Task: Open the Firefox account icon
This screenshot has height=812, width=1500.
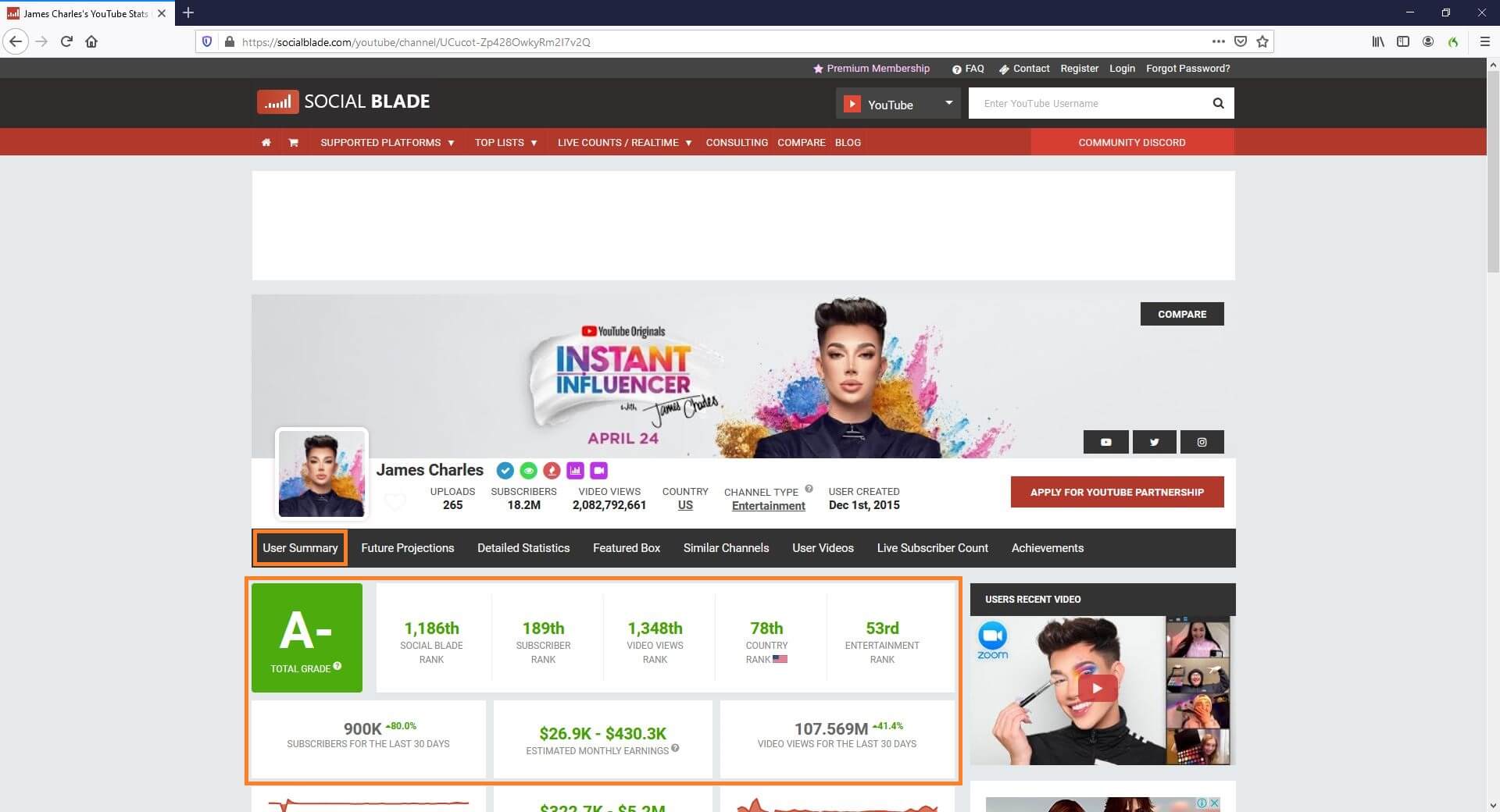Action: [1428, 41]
